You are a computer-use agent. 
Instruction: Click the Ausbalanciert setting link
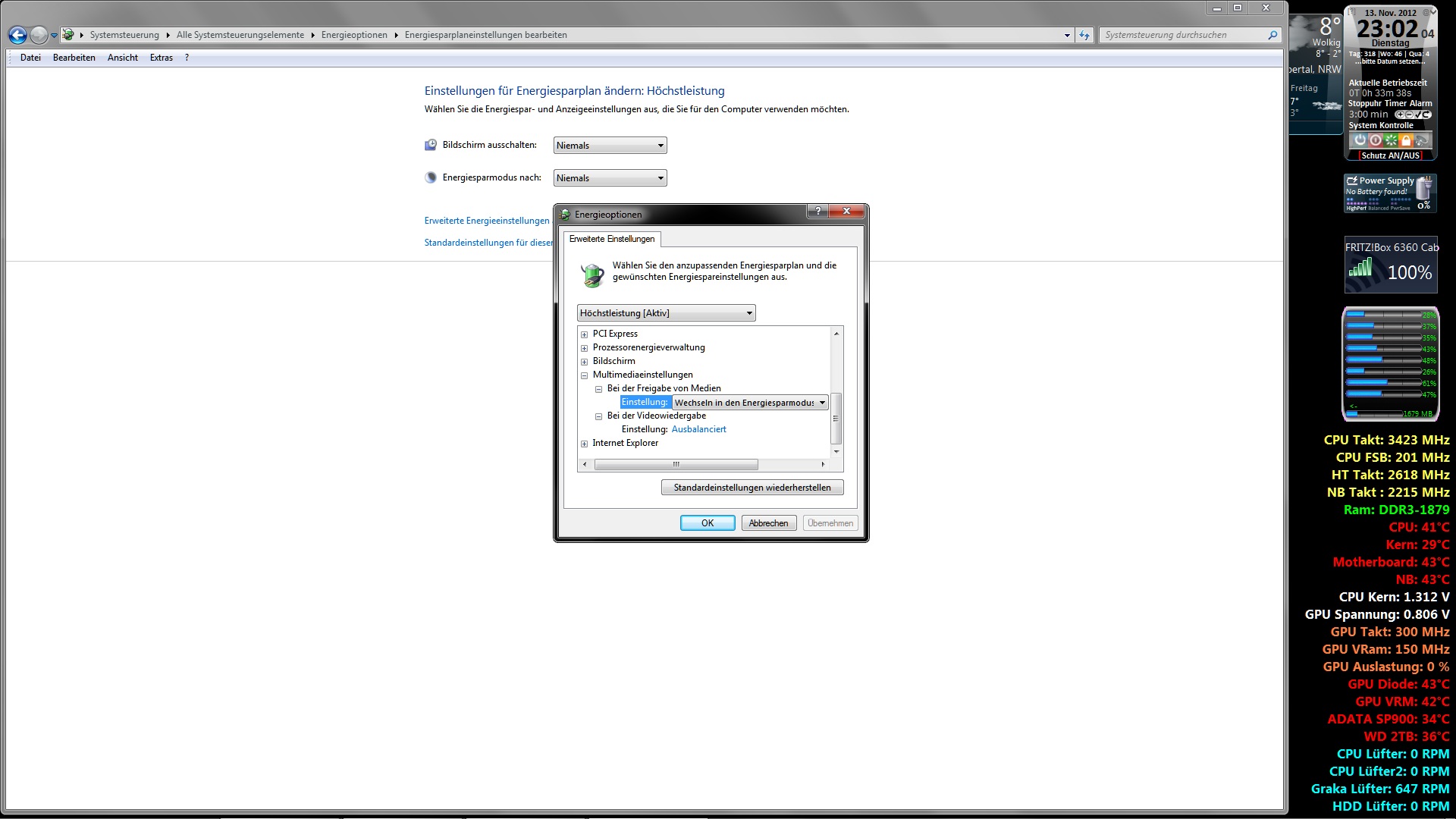click(698, 429)
